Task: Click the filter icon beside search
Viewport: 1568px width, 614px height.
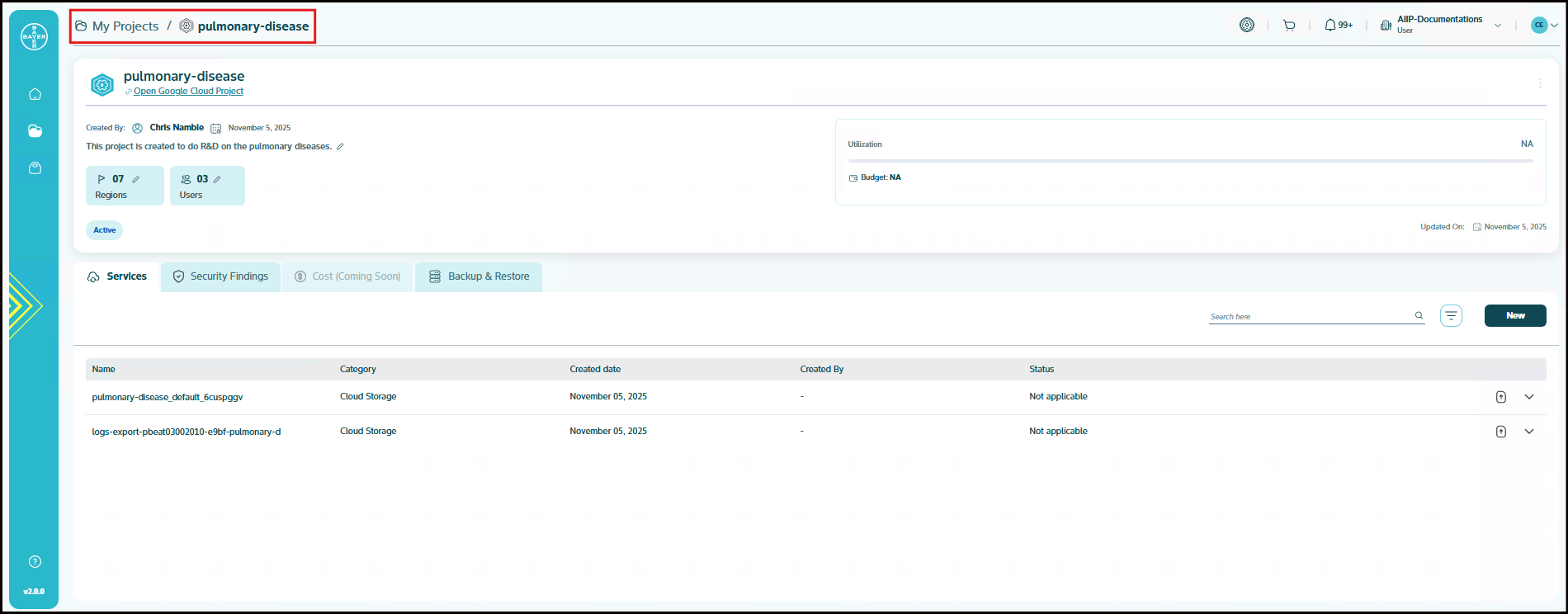Action: tap(1451, 316)
